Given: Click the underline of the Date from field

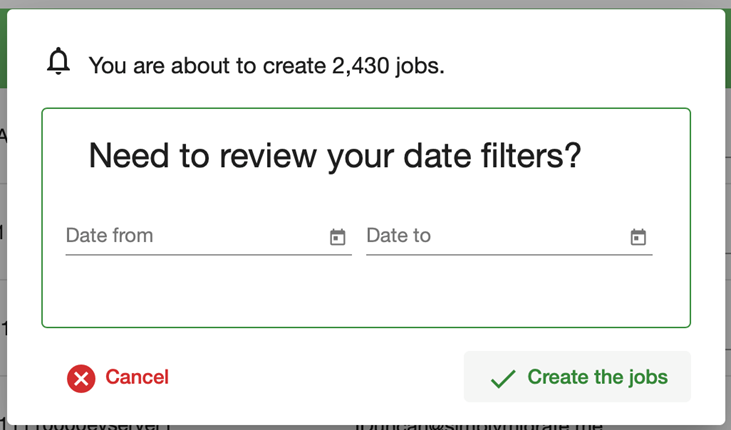Looking at the screenshot, I should [x=208, y=254].
